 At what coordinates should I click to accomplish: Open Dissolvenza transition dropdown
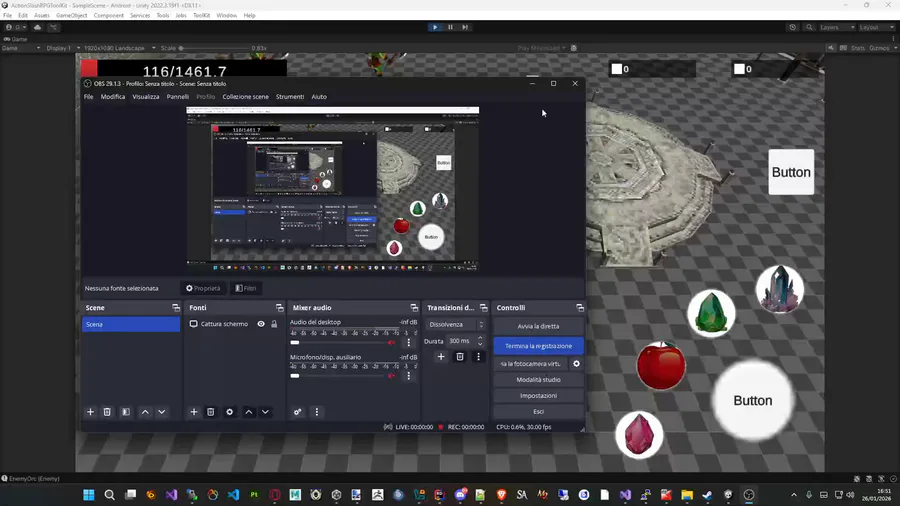click(x=456, y=325)
